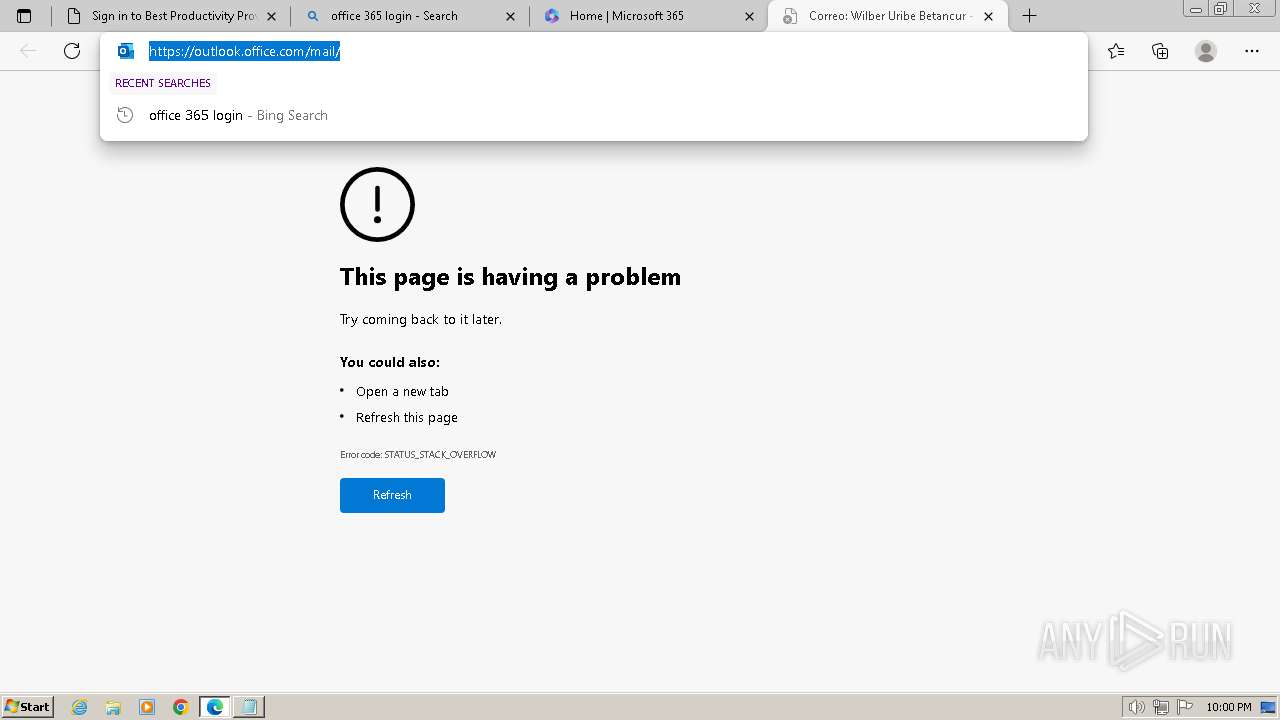Image resolution: width=1280 pixels, height=720 pixels.
Task: Click the error exclamation circle icon
Action: coord(377,204)
